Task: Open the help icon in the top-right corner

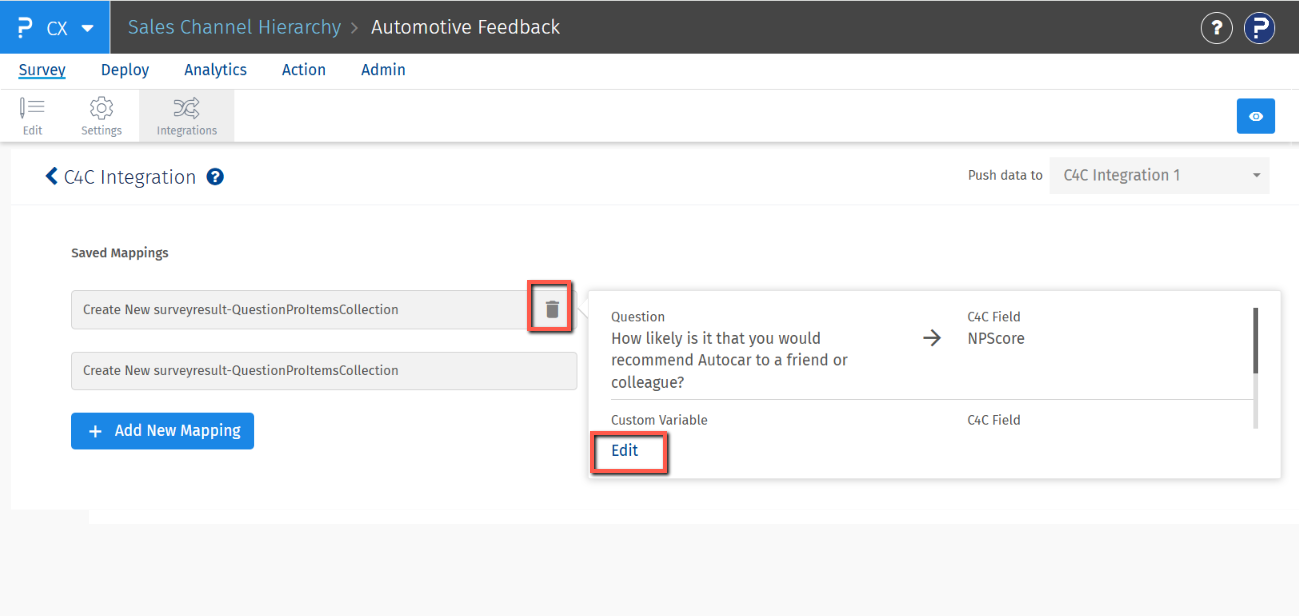Action: [1216, 27]
